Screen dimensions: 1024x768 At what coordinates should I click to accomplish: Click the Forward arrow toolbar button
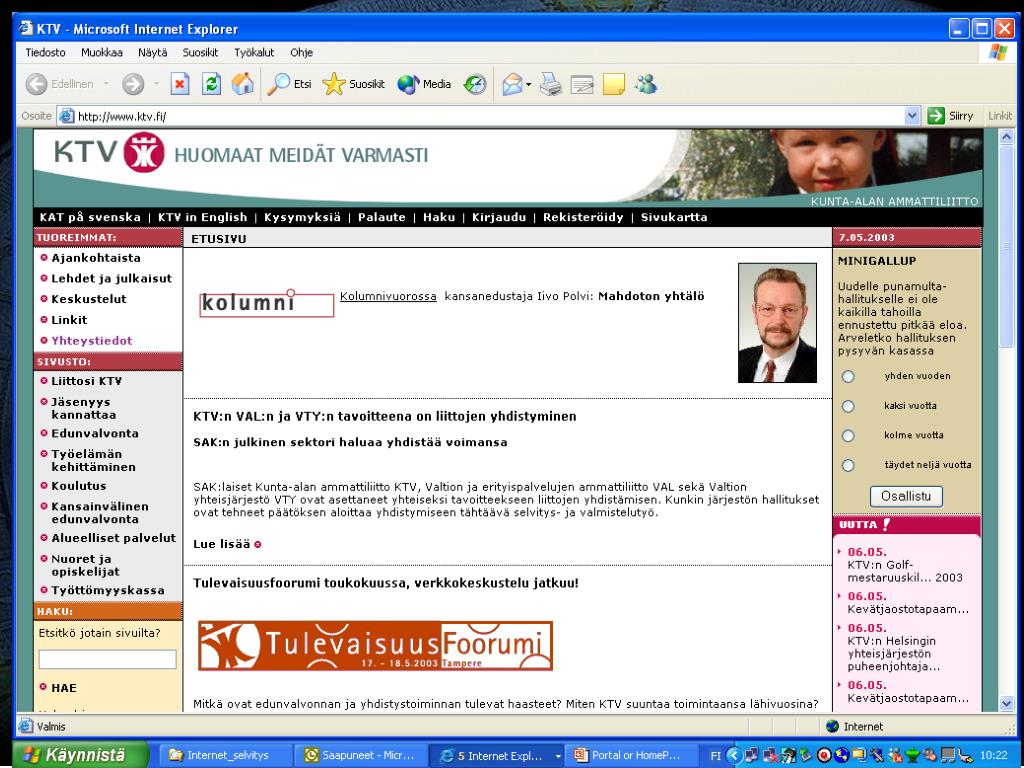click(133, 84)
